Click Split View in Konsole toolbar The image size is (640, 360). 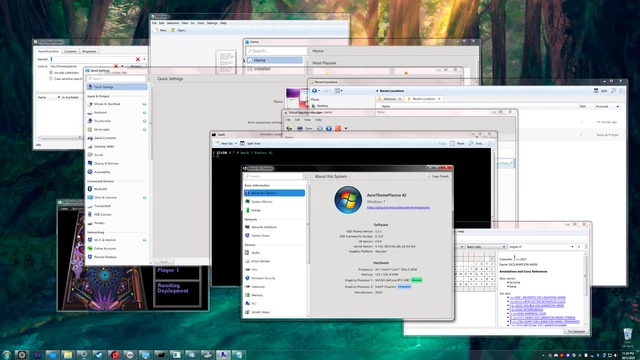coord(250,143)
